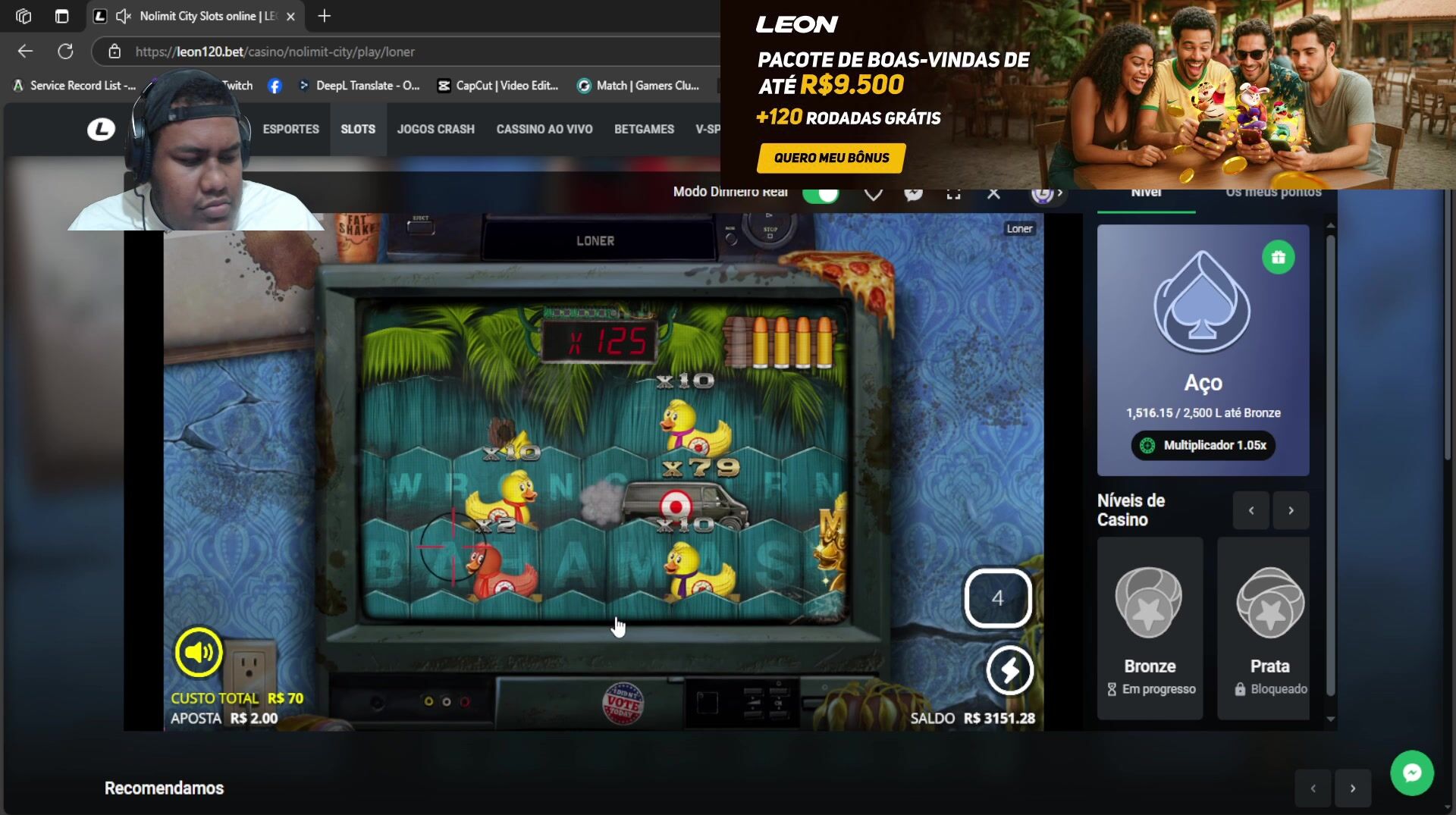Image resolution: width=1456 pixels, height=815 pixels.
Task: Open the BETGAMES menu section
Action: pyautogui.click(x=644, y=129)
